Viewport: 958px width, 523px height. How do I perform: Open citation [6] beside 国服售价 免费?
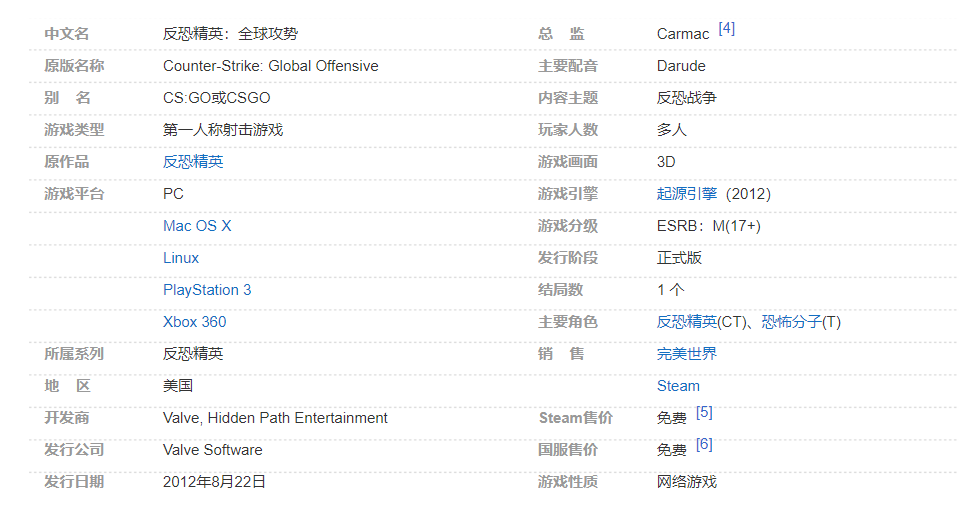click(x=704, y=444)
